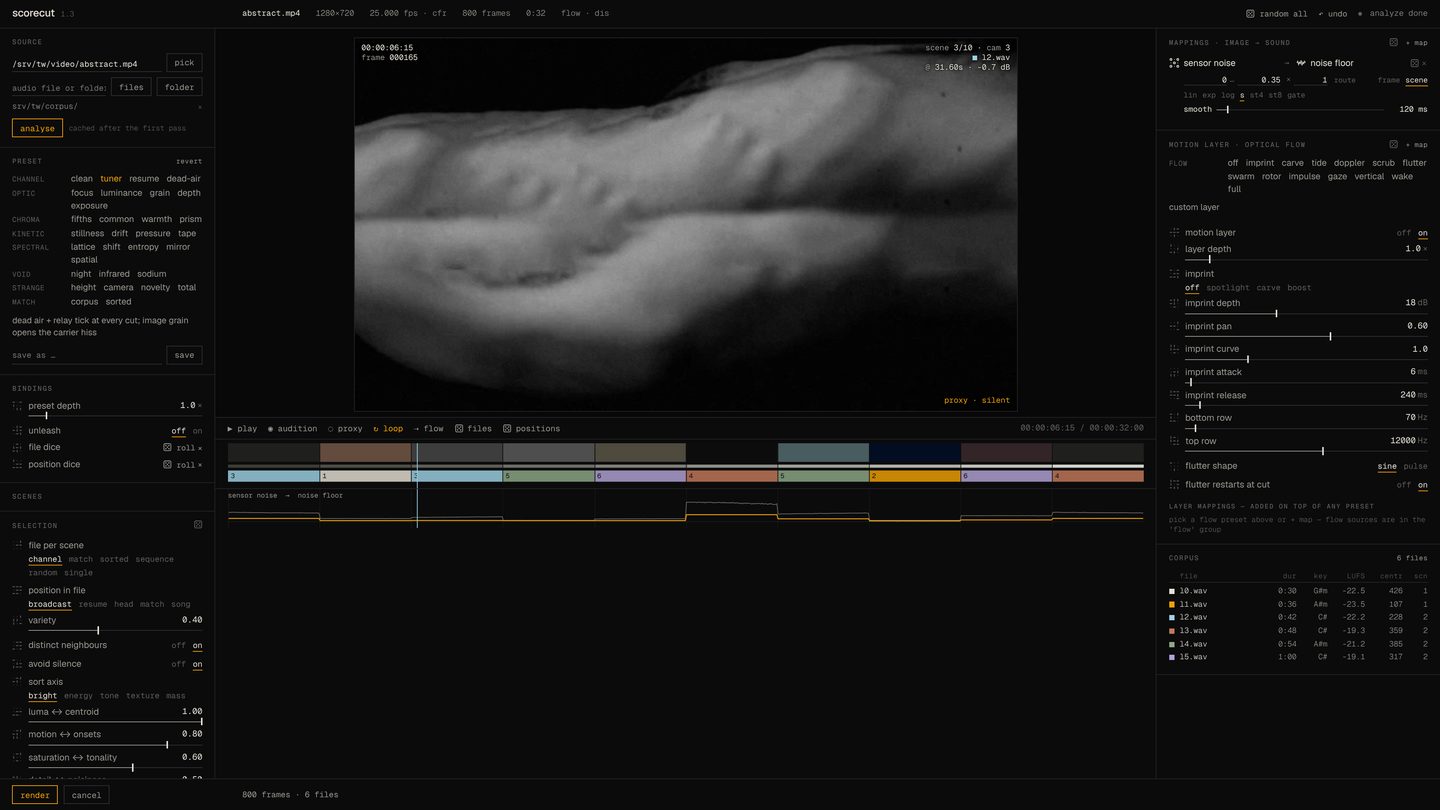Click the dot-grid handle beside "flutter shape"

(1174, 466)
